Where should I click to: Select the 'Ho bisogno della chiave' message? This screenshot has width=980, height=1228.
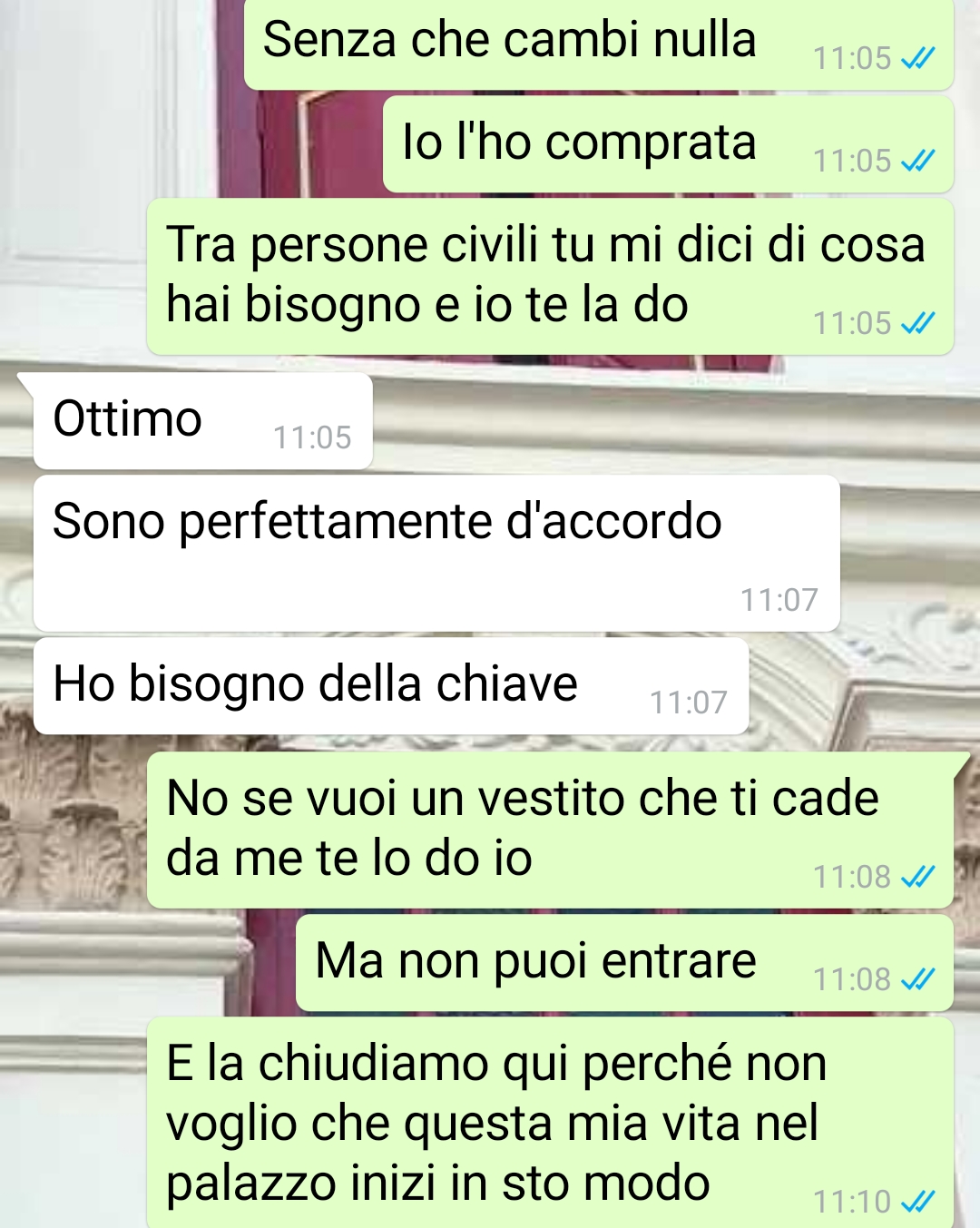pyautogui.click(x=391, y=686)
